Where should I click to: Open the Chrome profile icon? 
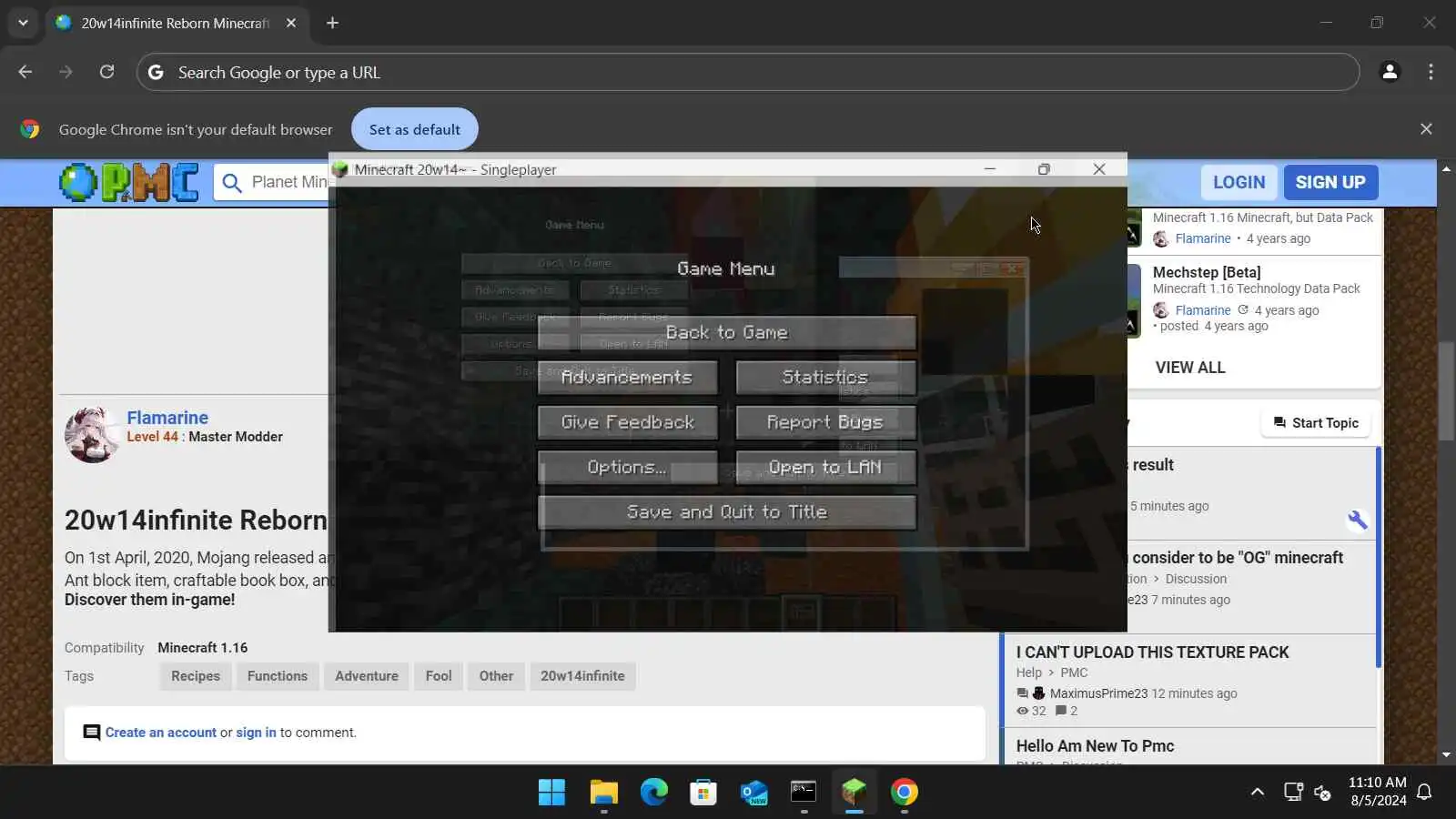tap(1390, 72)
